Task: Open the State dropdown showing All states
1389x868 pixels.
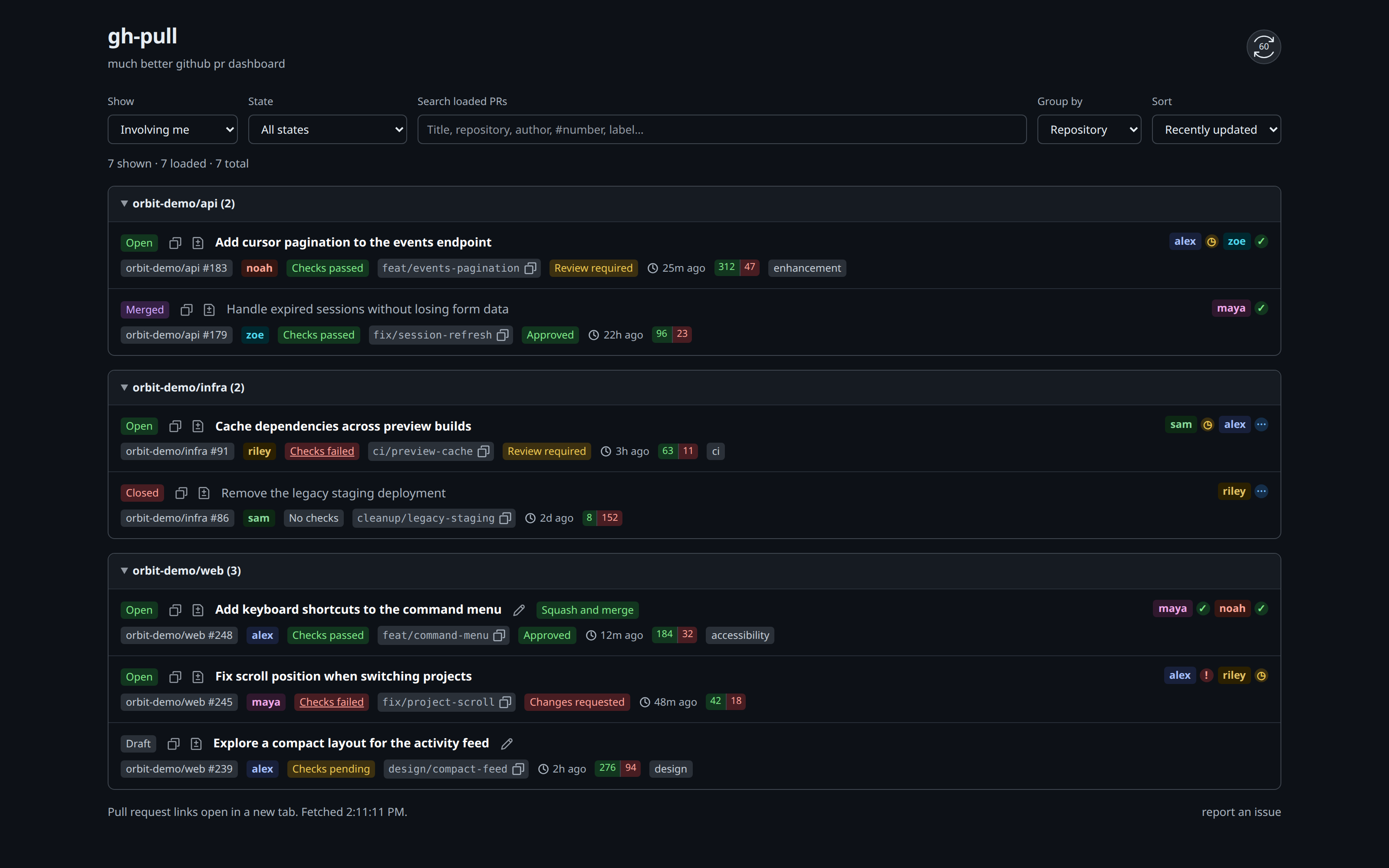Action: click(x=327, y=130)
